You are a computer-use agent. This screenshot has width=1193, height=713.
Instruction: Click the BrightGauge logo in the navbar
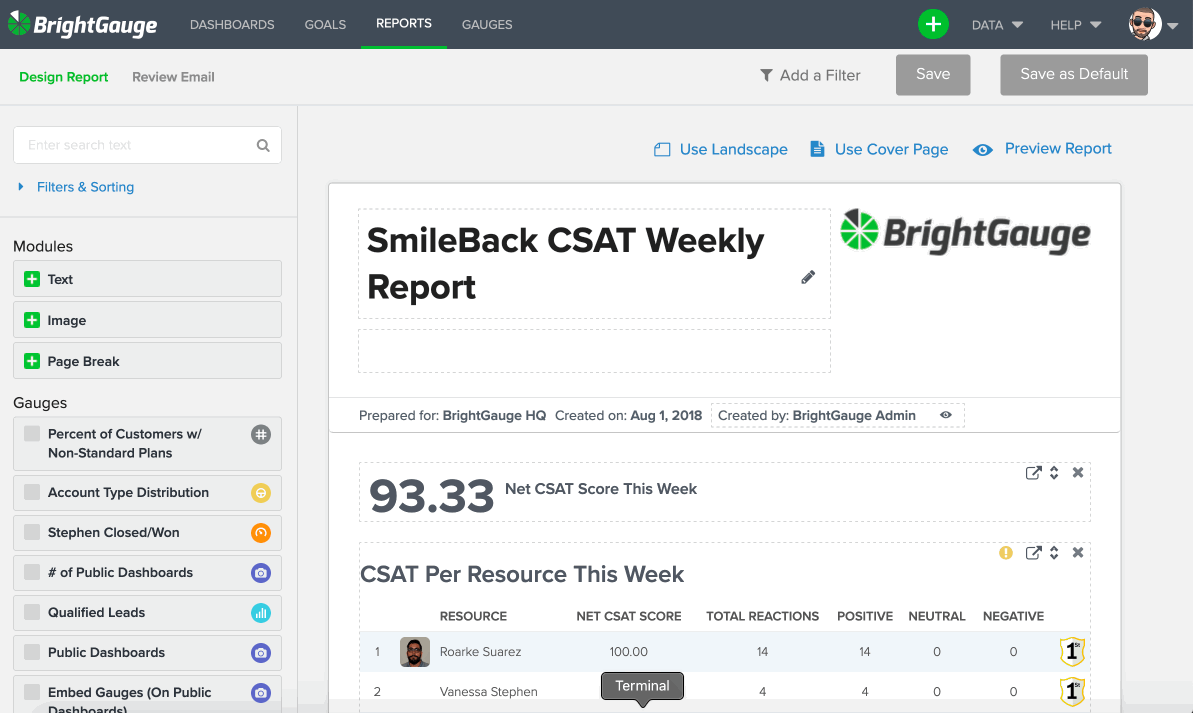tap(82, 24)
